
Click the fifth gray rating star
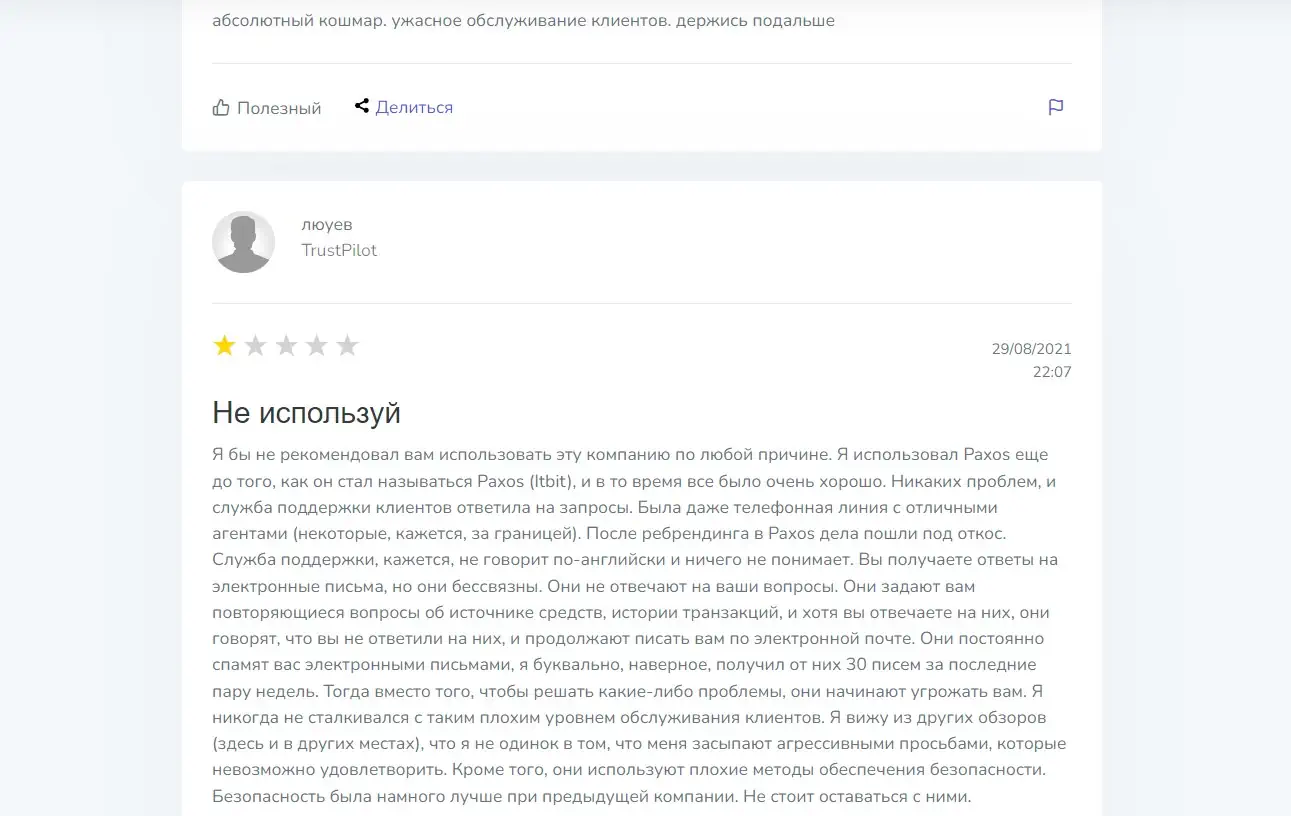[347, 346]
